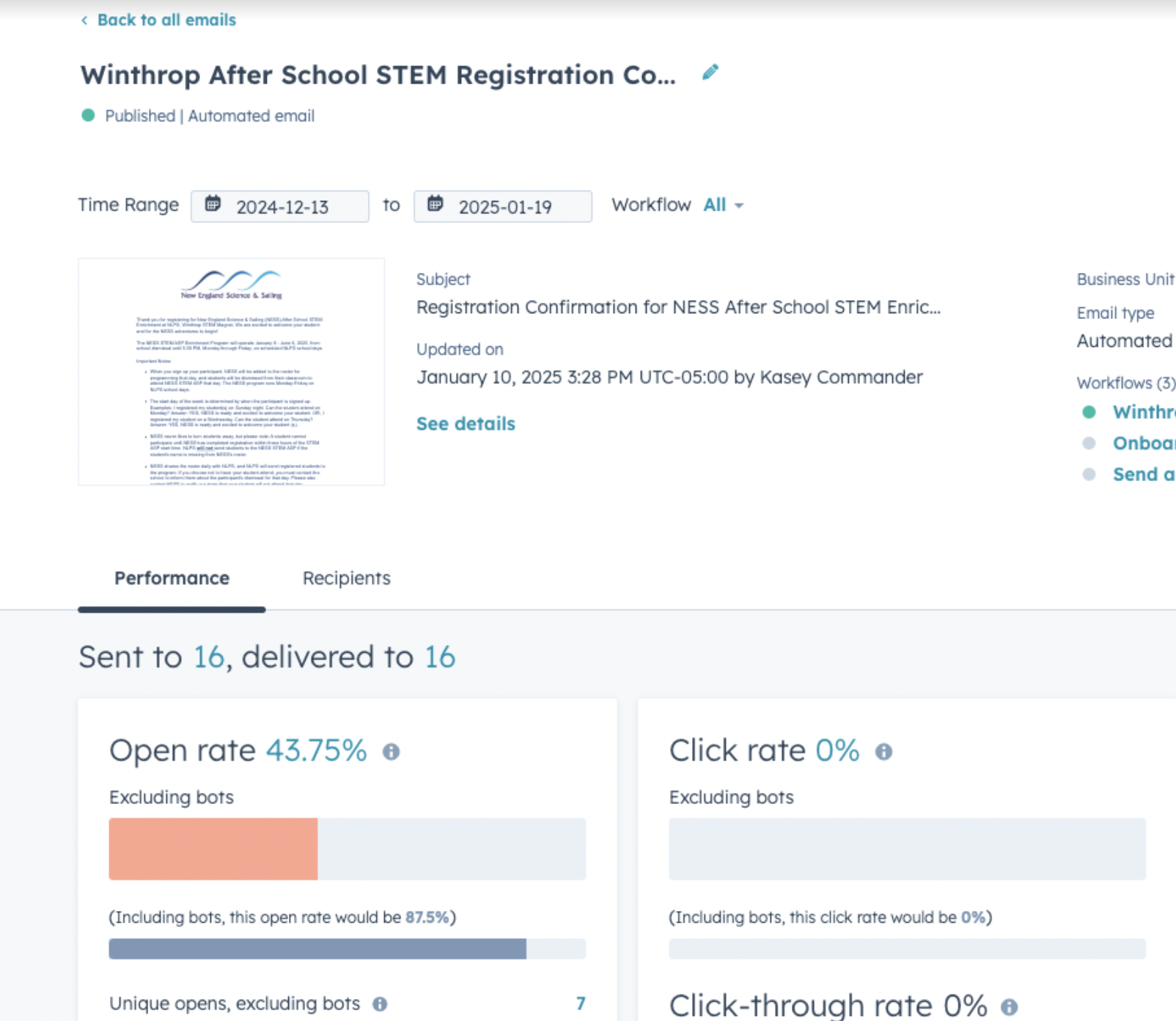Click the See details link
The width and height of the screenshot is (1176, 1021).
[x=466, y=424]
